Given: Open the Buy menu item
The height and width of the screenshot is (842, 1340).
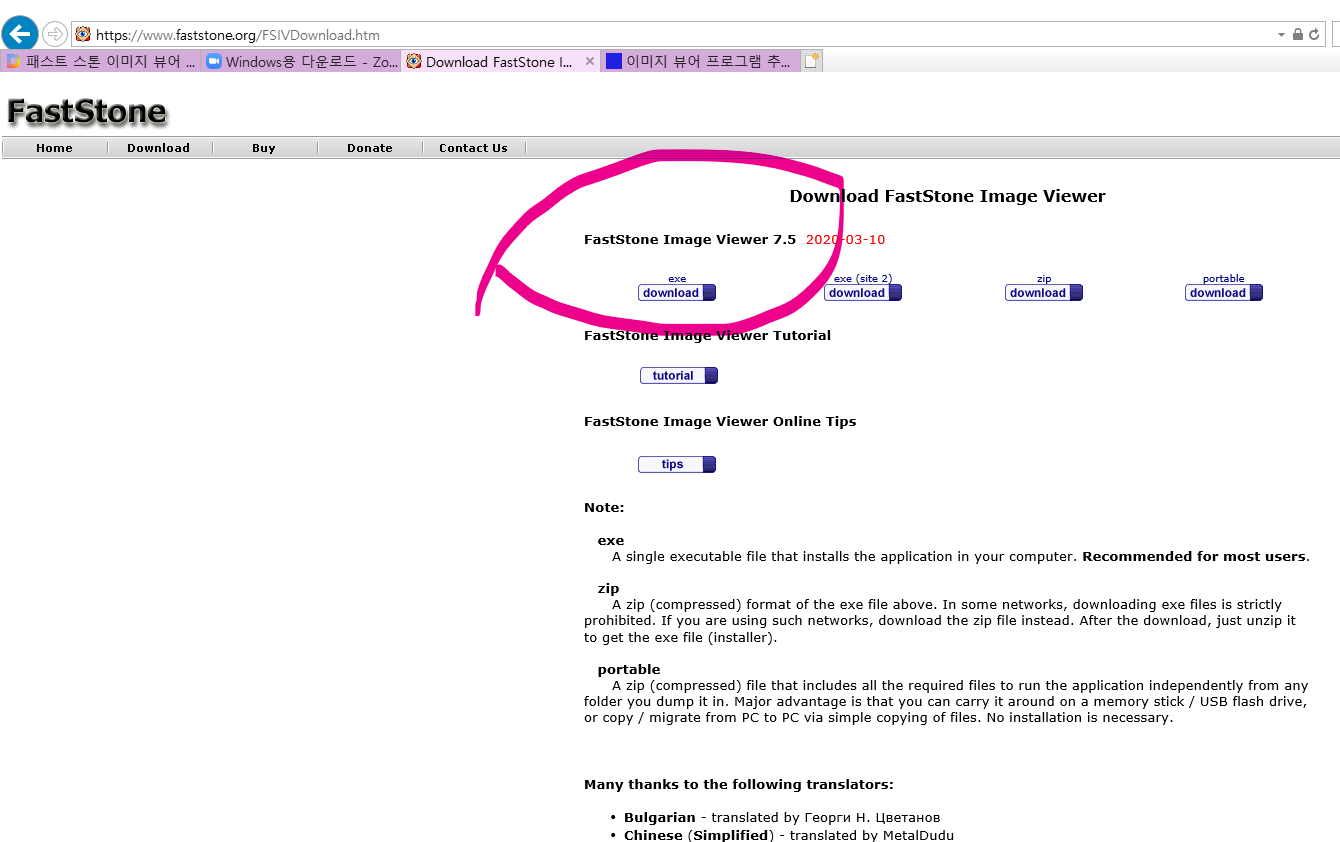Looking at the screenshot, I should tap(264, 148).
